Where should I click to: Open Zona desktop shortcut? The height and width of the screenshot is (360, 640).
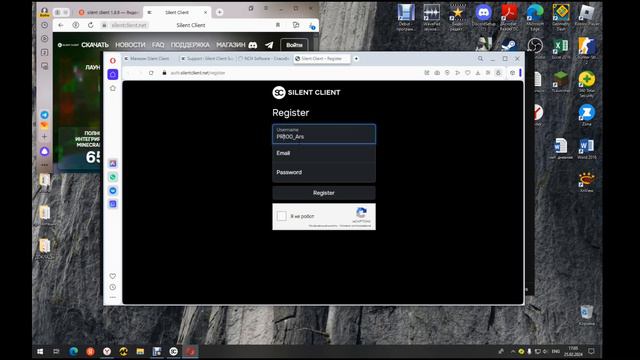coord(587,115)
